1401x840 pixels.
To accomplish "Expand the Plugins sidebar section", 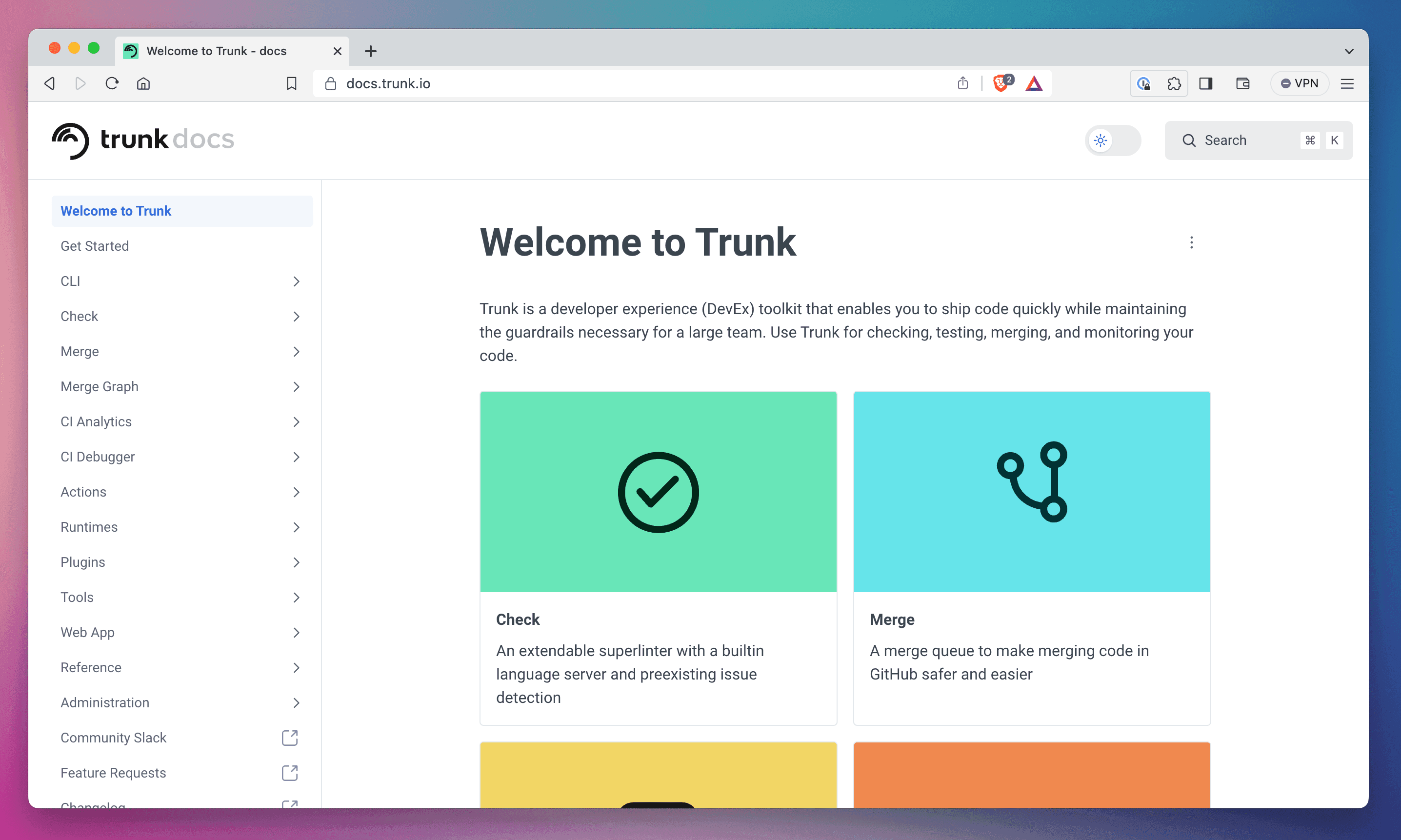I will pos(296,562).
